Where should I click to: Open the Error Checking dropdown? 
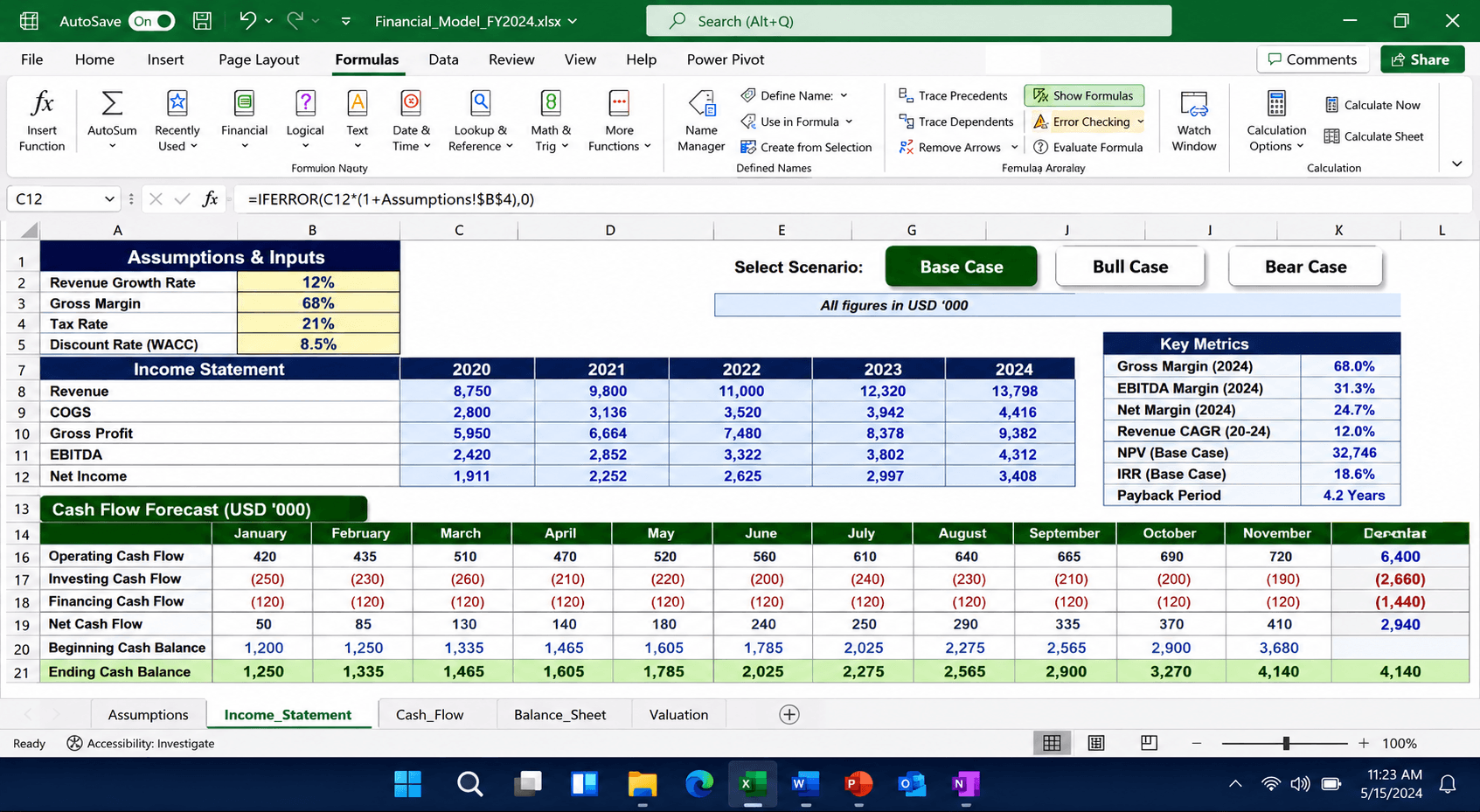[1140, 121]
